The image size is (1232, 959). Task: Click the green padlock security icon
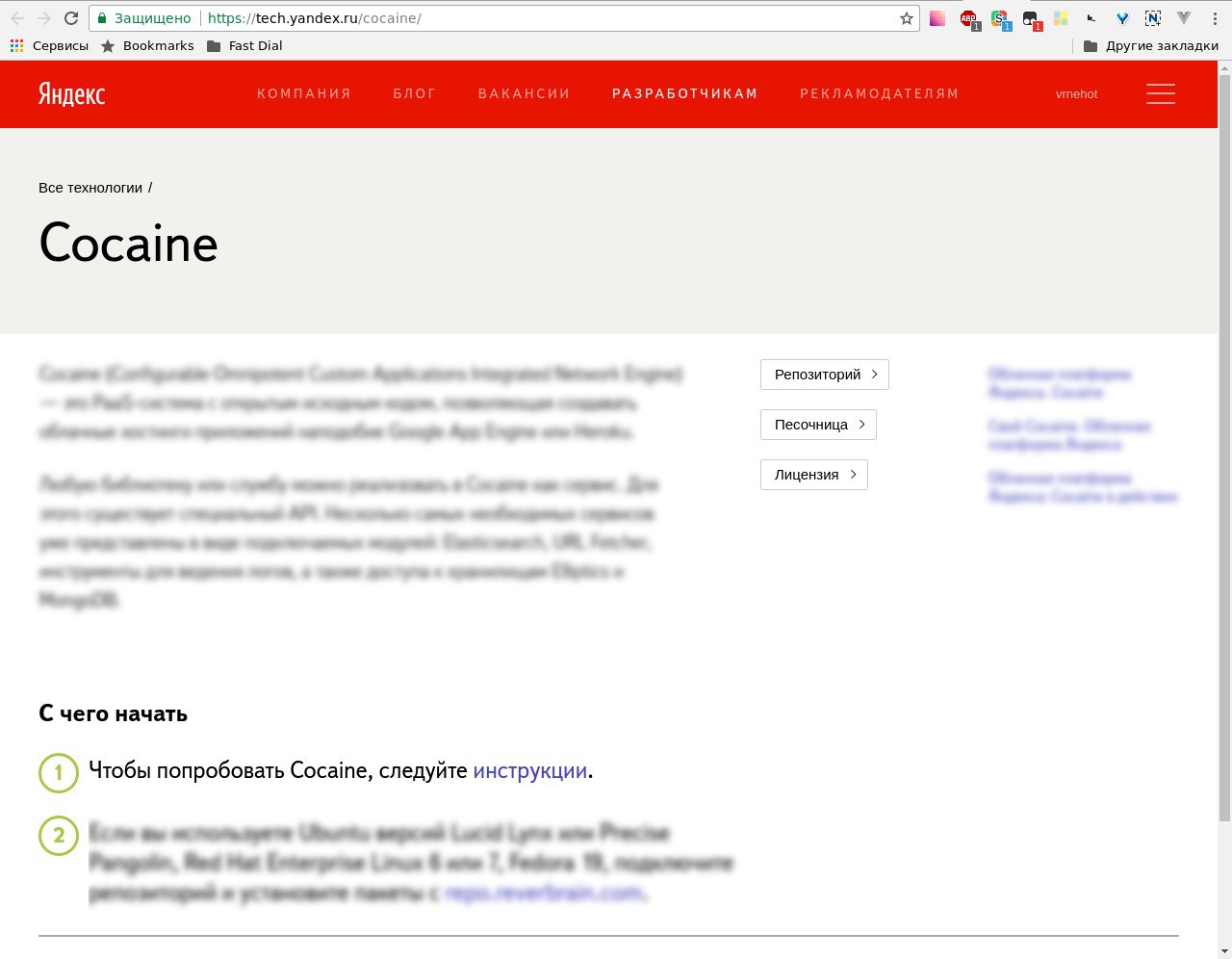tap(102, 18)
